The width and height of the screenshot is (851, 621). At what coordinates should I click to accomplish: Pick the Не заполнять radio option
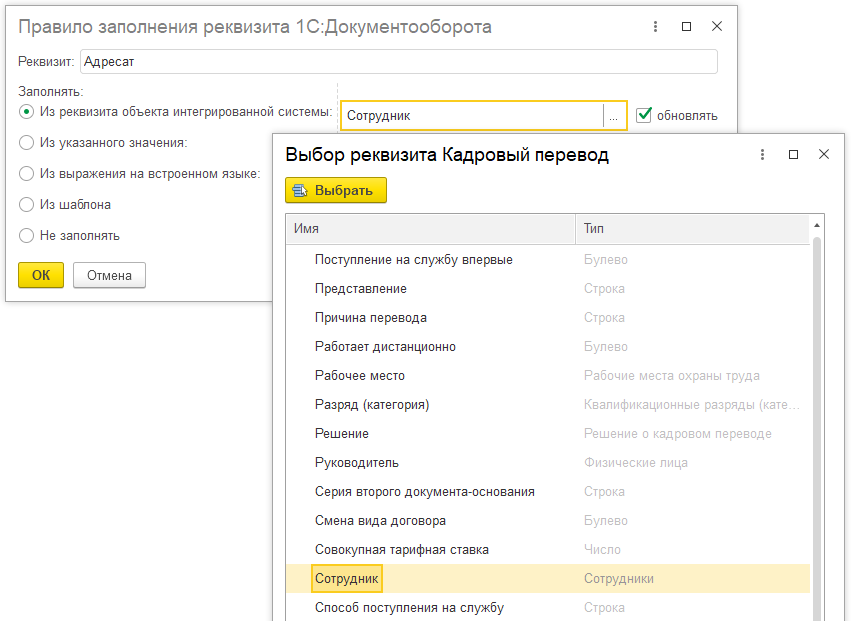pyautogui.click(x=27, y=235)
